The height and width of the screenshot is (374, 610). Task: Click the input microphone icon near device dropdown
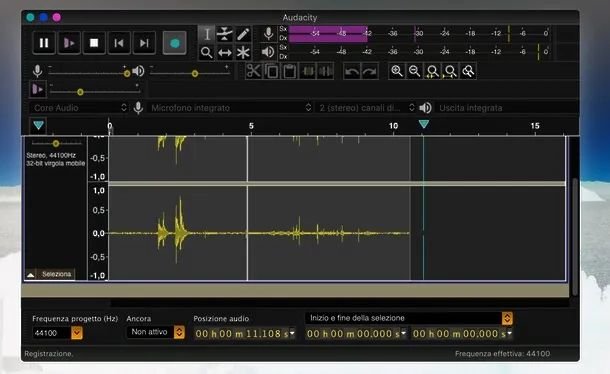tap(138, 108)
